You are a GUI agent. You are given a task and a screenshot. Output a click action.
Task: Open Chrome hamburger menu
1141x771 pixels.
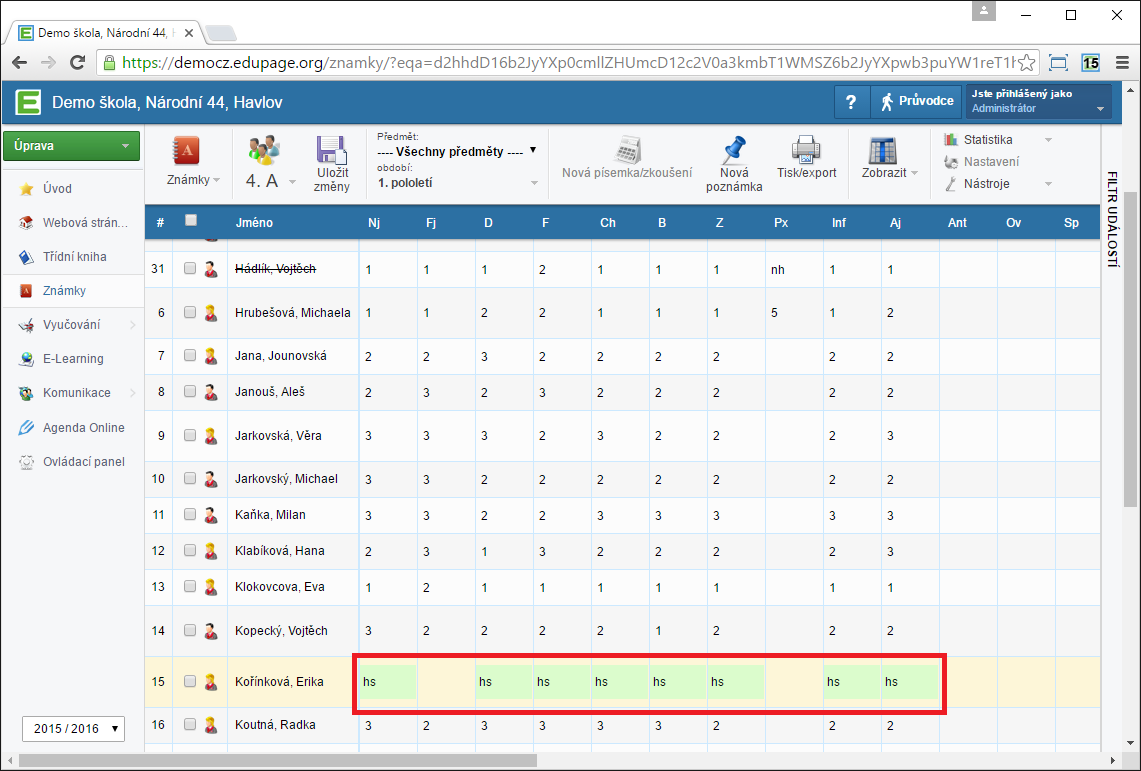[1121, 63]
